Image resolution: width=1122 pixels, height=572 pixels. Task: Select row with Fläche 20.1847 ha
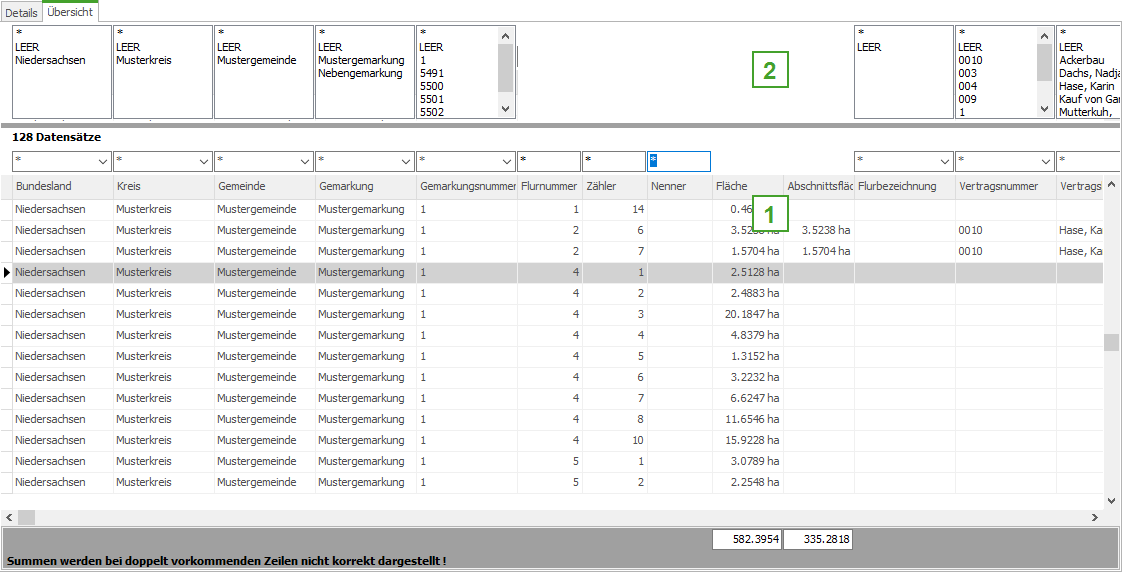point(746,314)
